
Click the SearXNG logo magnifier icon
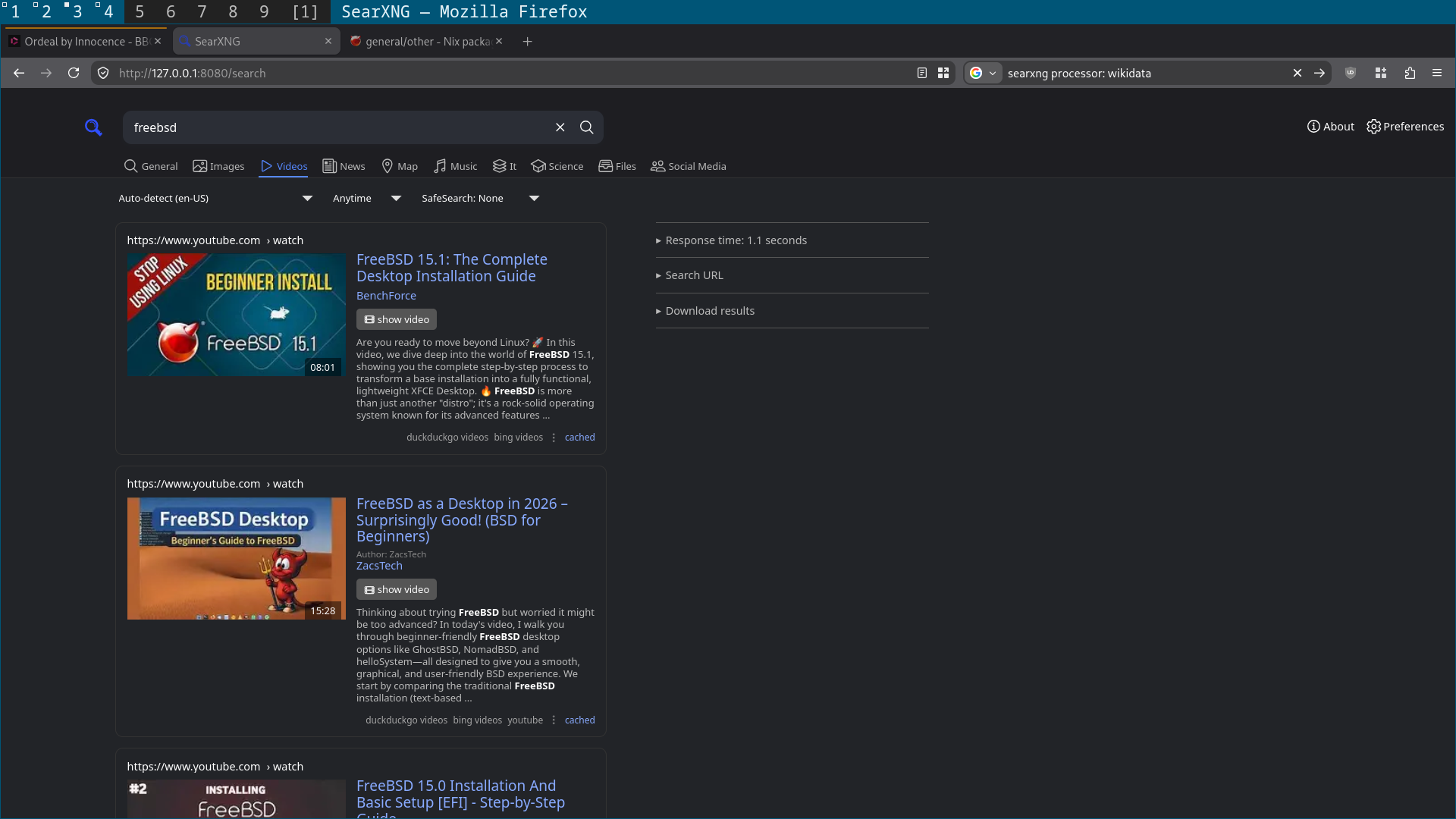[93, 127]
